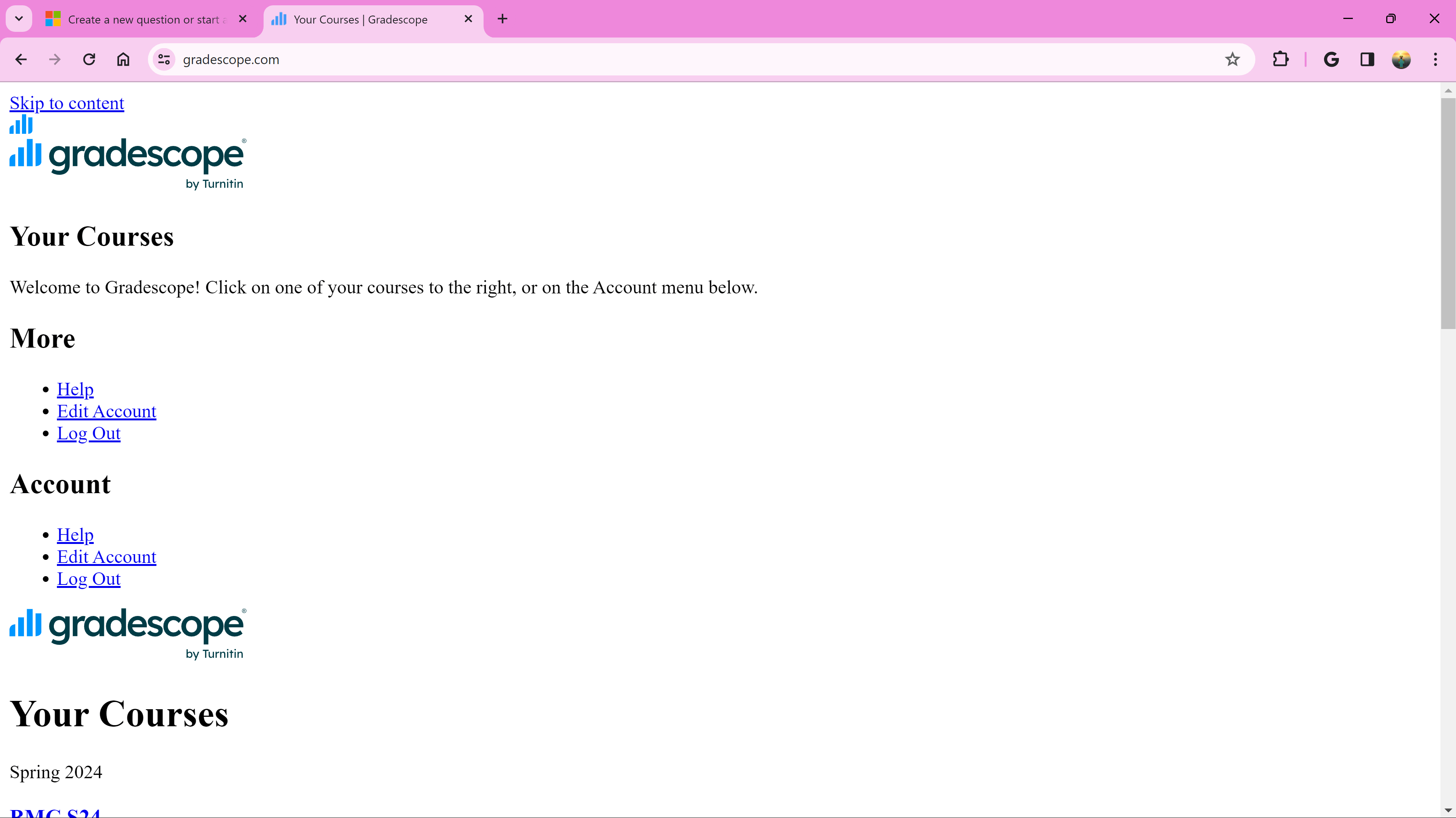Screen dimensions: 1456x818
Task: Expand the tab search dropdown
Action: click(19, 19)
